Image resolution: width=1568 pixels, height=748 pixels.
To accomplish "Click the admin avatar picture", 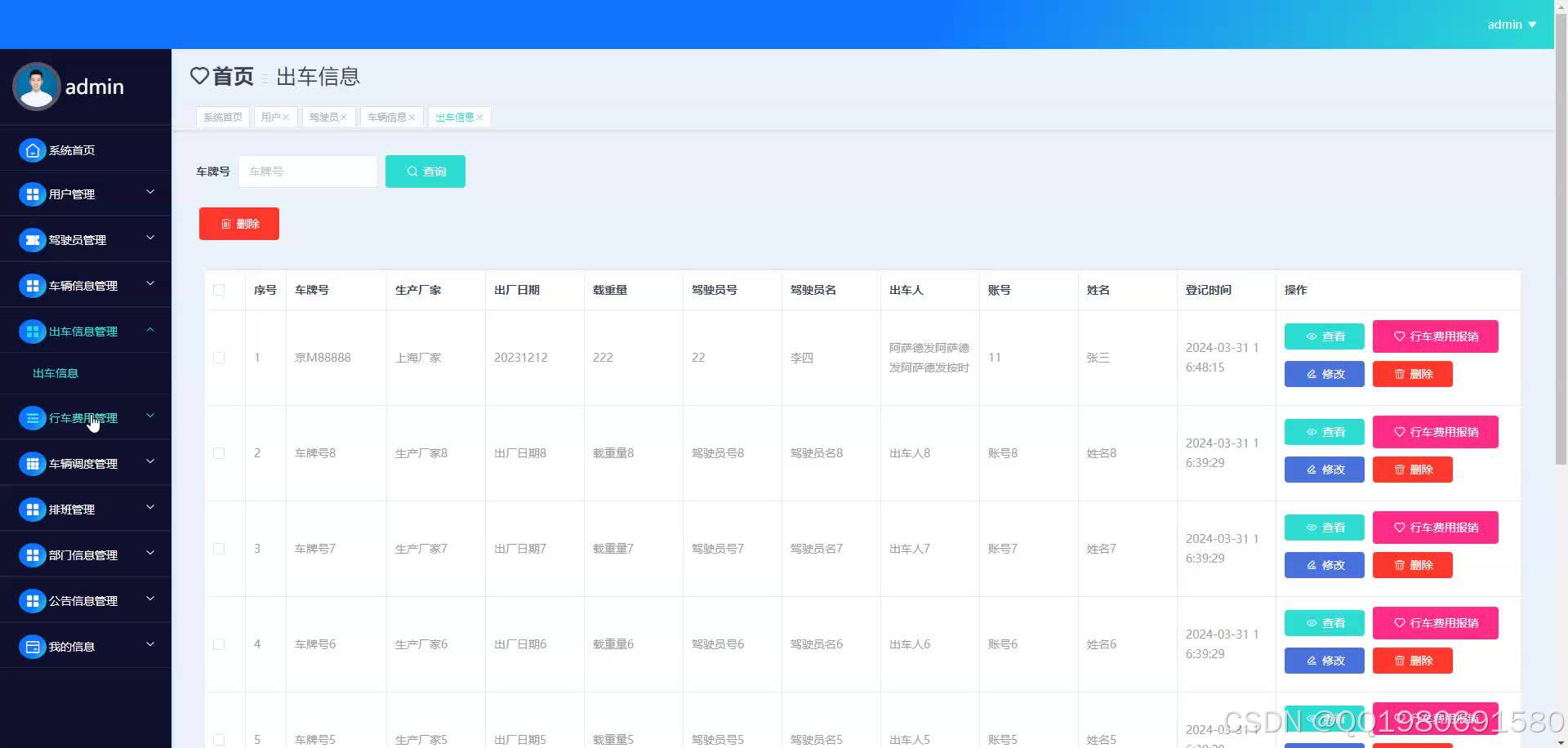I will (x=36, y=87).
